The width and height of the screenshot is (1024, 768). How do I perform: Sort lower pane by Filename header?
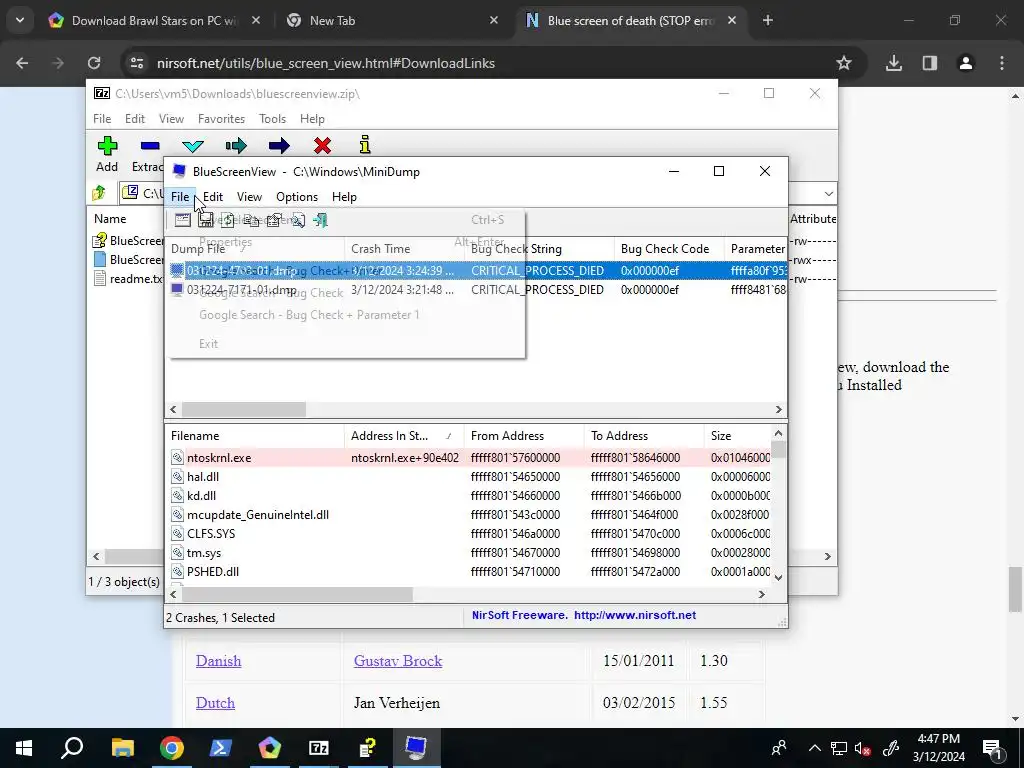(x=255, y=436)
